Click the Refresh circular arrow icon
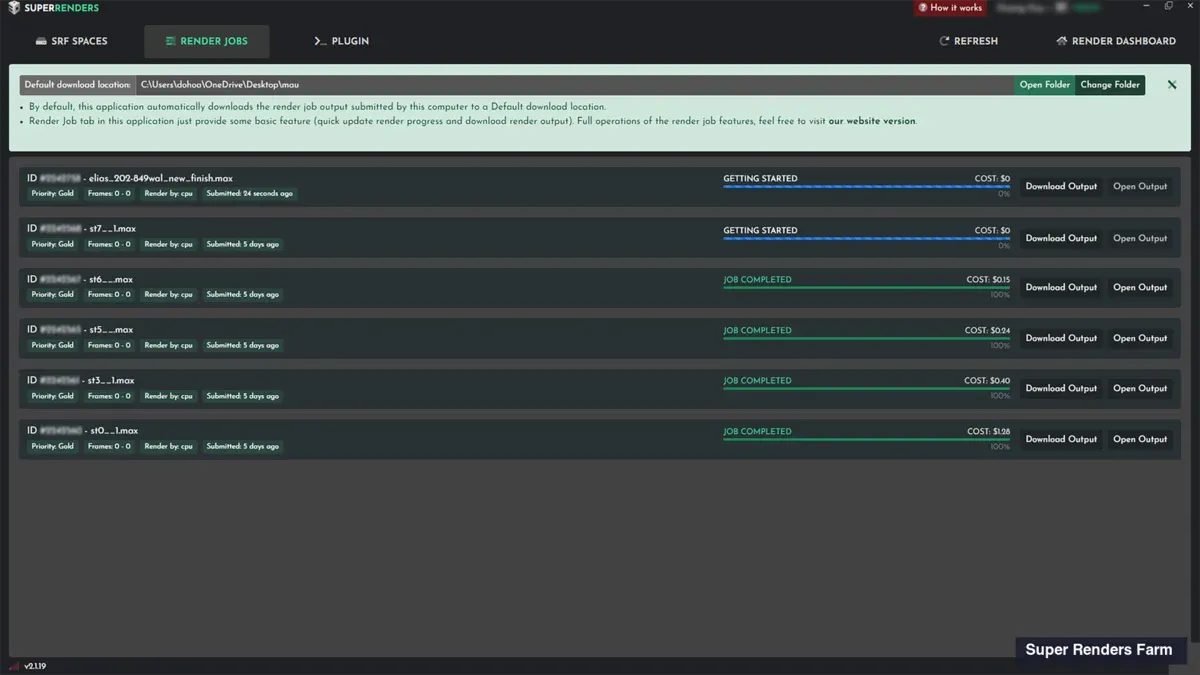Image resolution: width=1200 pixels, height=675 pixels. point(944,41)
